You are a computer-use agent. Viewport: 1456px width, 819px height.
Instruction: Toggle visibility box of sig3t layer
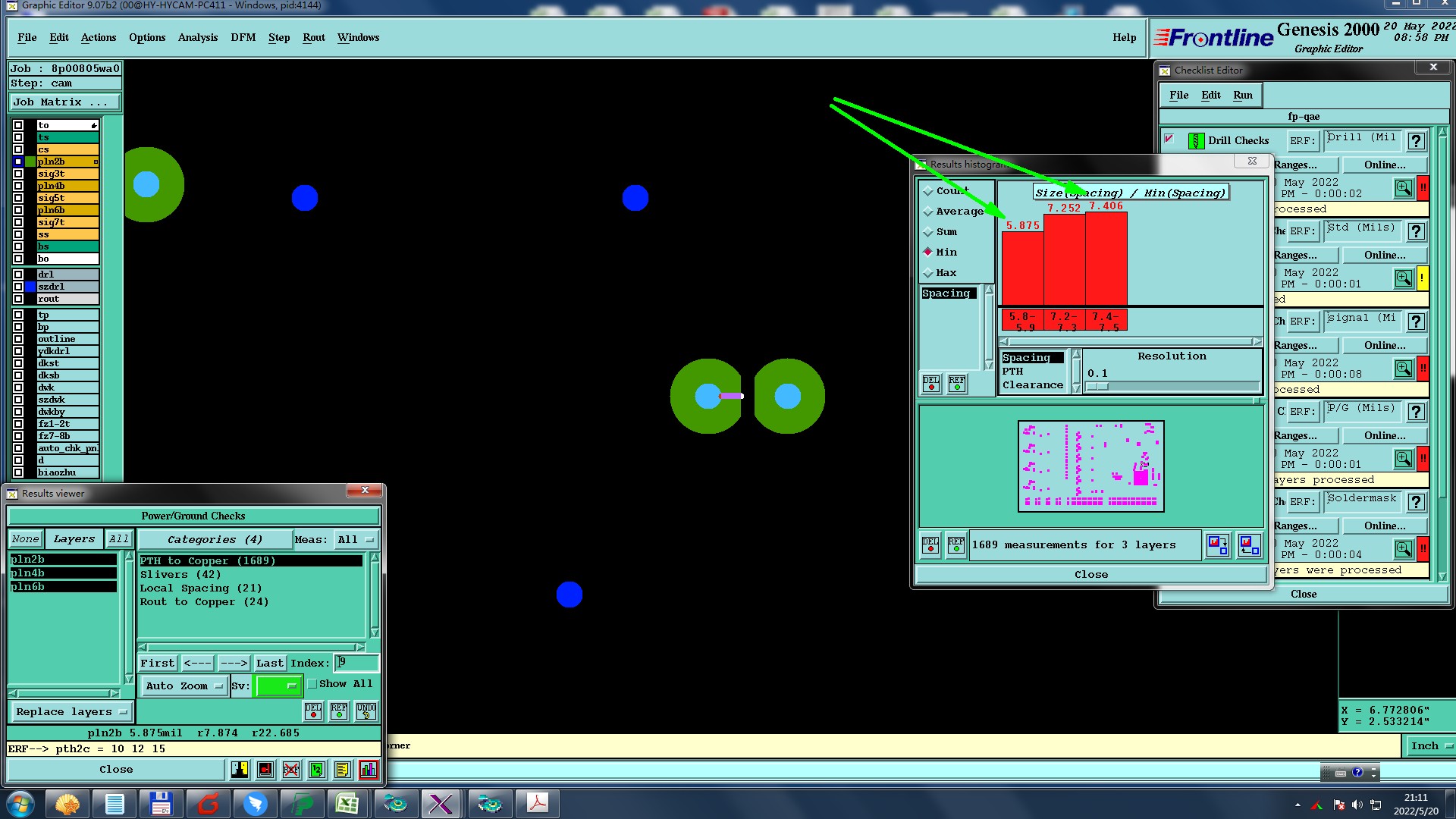(18, 174)
